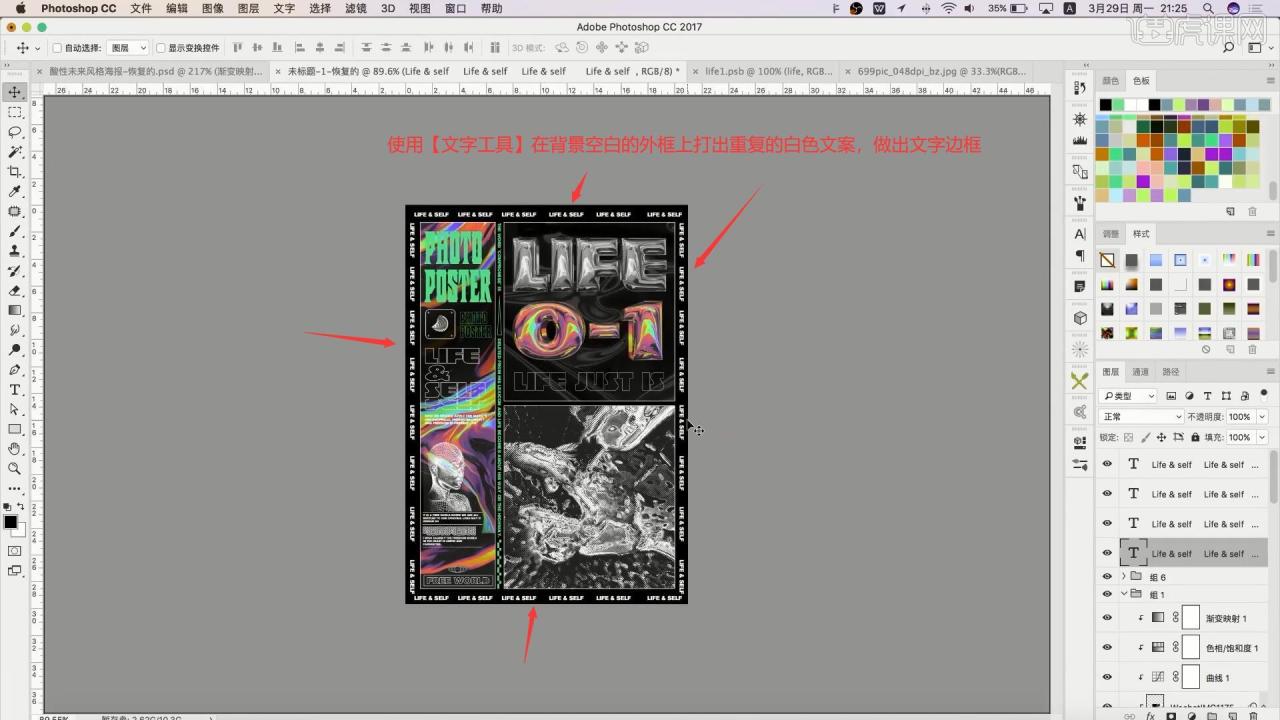Open the 填充 fill dropdown arrow
The width and height of the screenshot is (1280, 720).
1262,437
